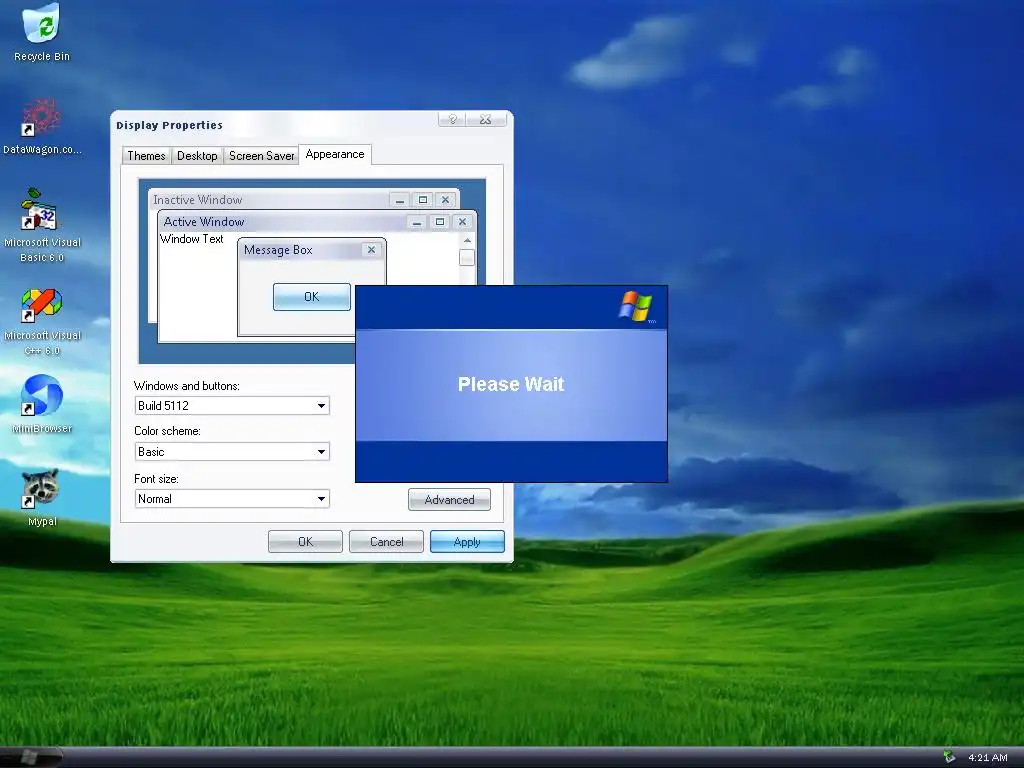Click the Active Window title bar text
The image size is (1024, 768).
204,222
